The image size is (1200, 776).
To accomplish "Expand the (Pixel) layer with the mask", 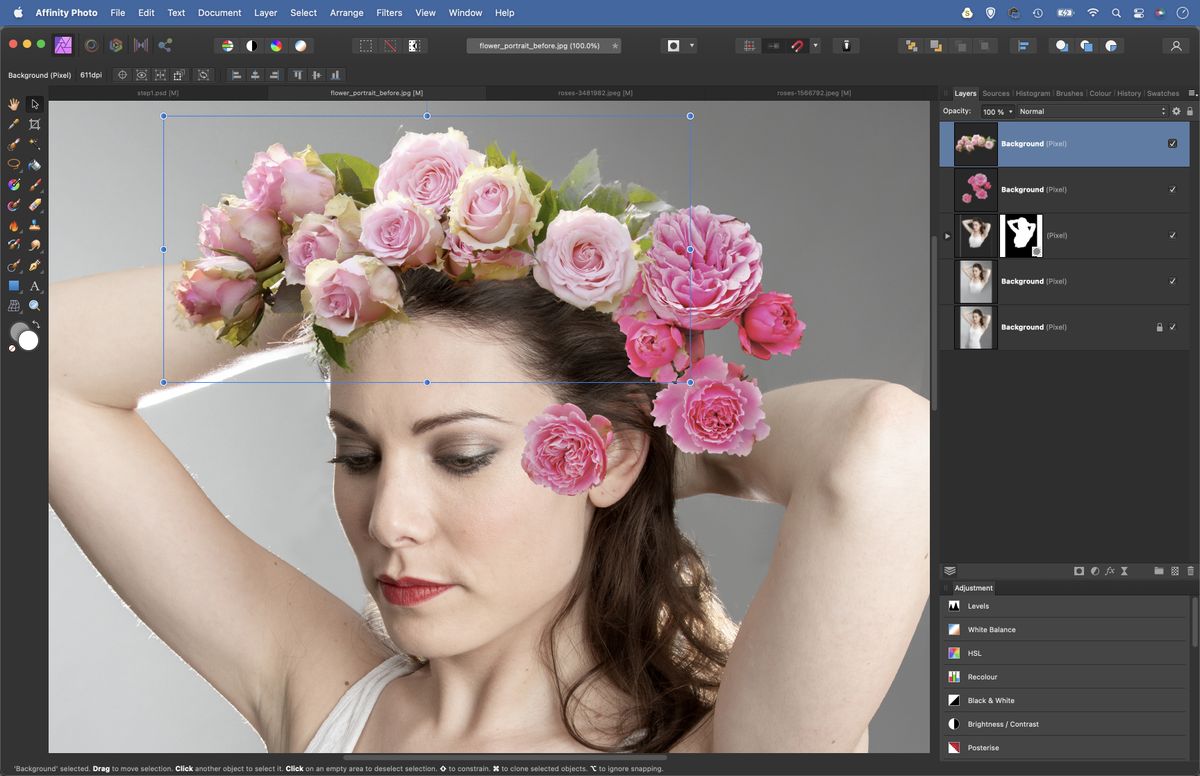I will (946, 235).
